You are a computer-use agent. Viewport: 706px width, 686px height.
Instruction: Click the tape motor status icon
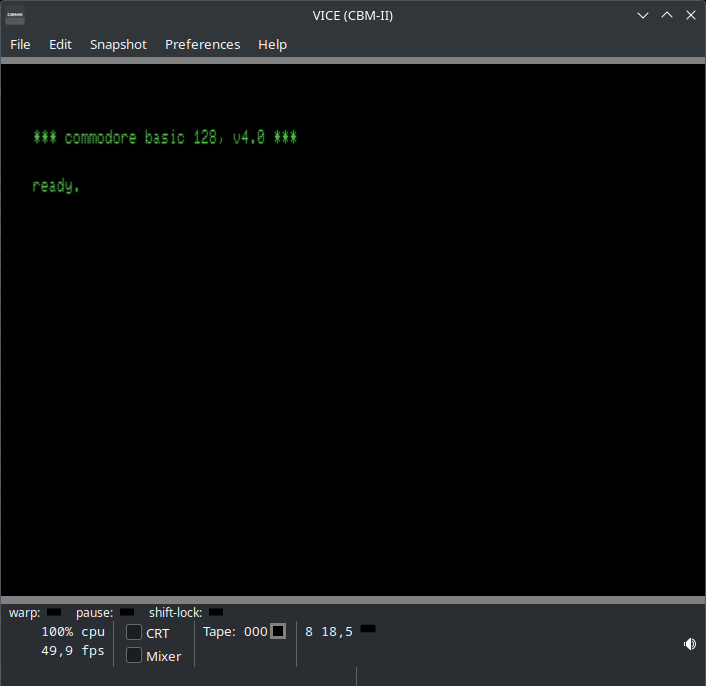tap(278, 631)
